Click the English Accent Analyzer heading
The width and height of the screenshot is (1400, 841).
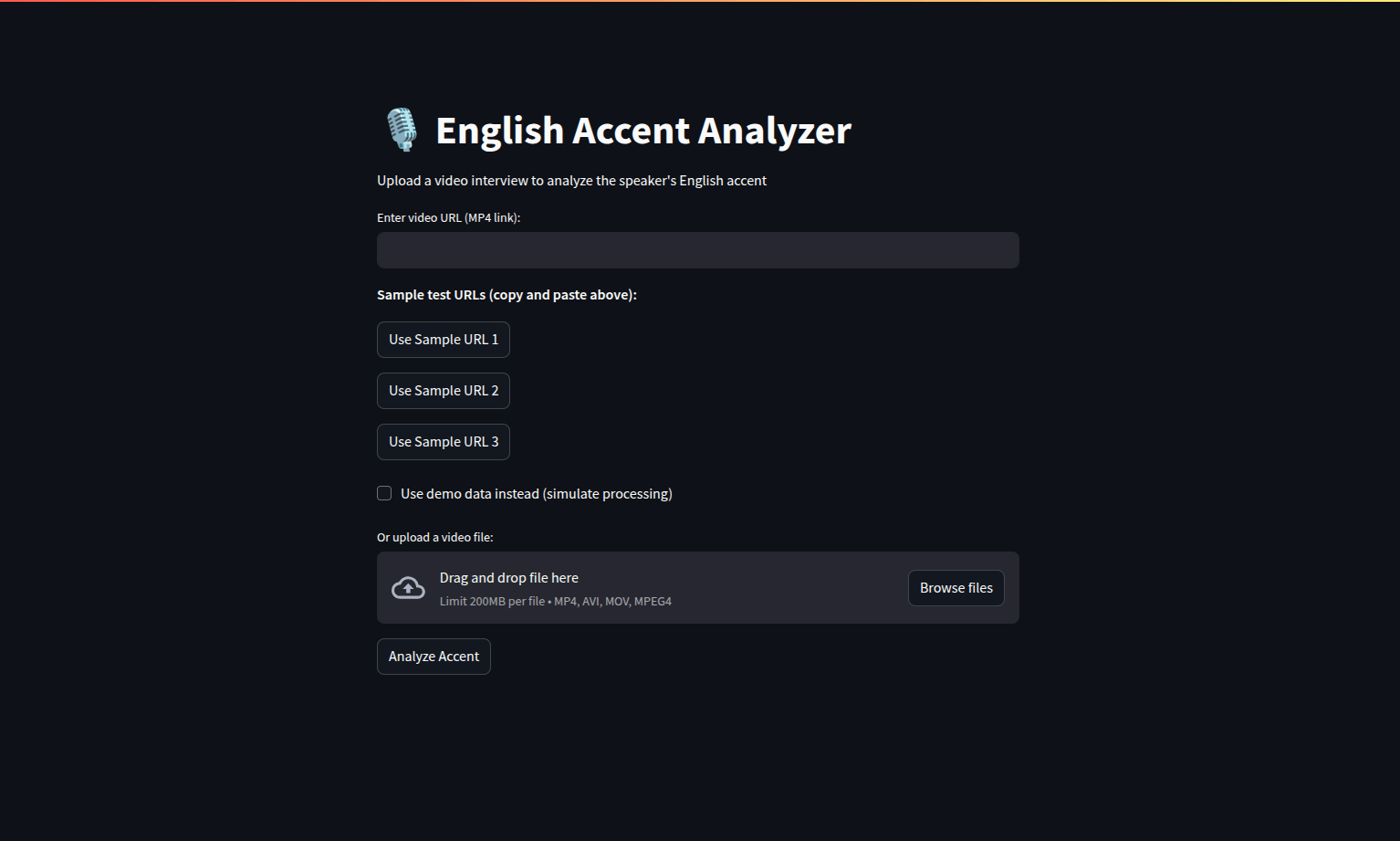(643, 131)
